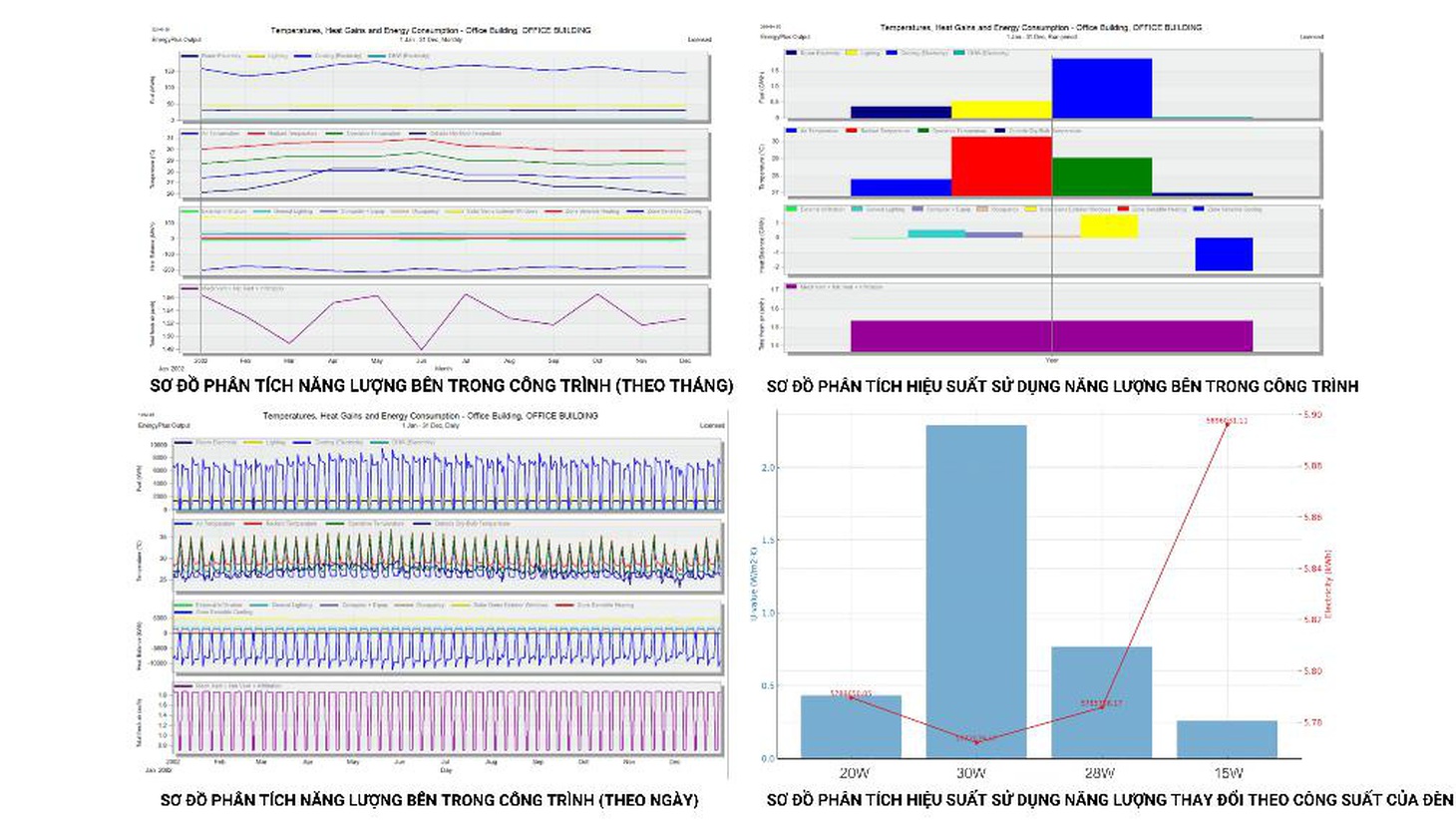This screenshot has height=820, width=1456.
Task: Click the red data point above 15W
Action: 1227,424
